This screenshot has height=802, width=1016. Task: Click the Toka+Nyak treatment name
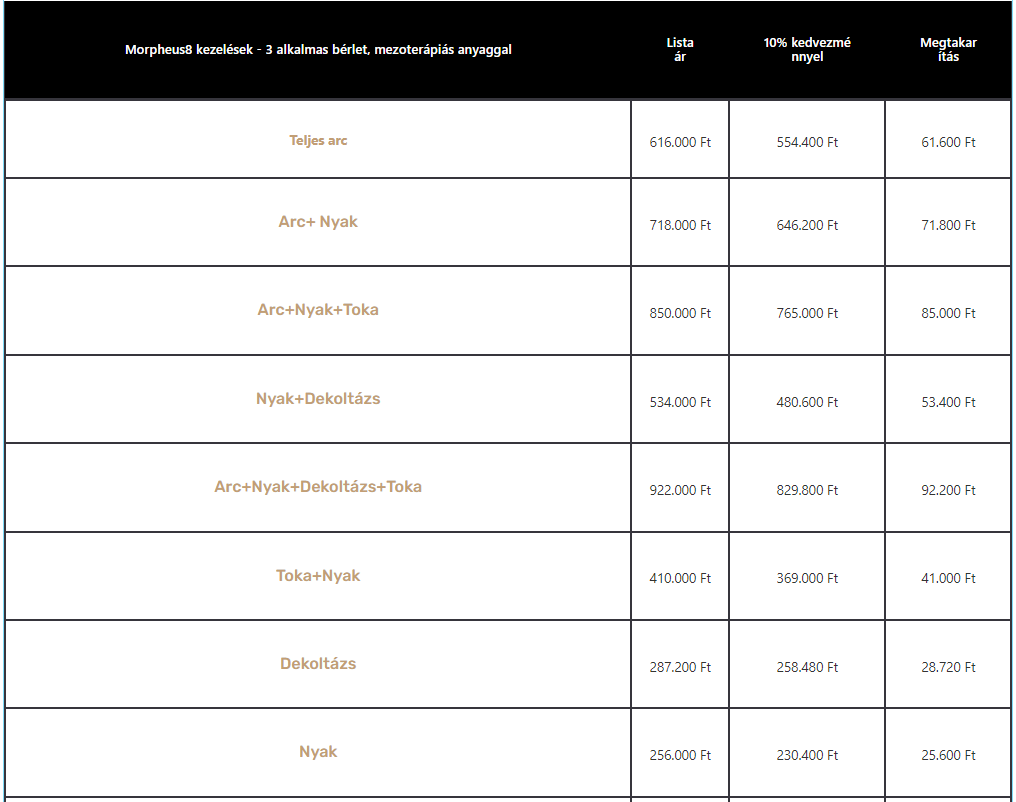point(318,575)
